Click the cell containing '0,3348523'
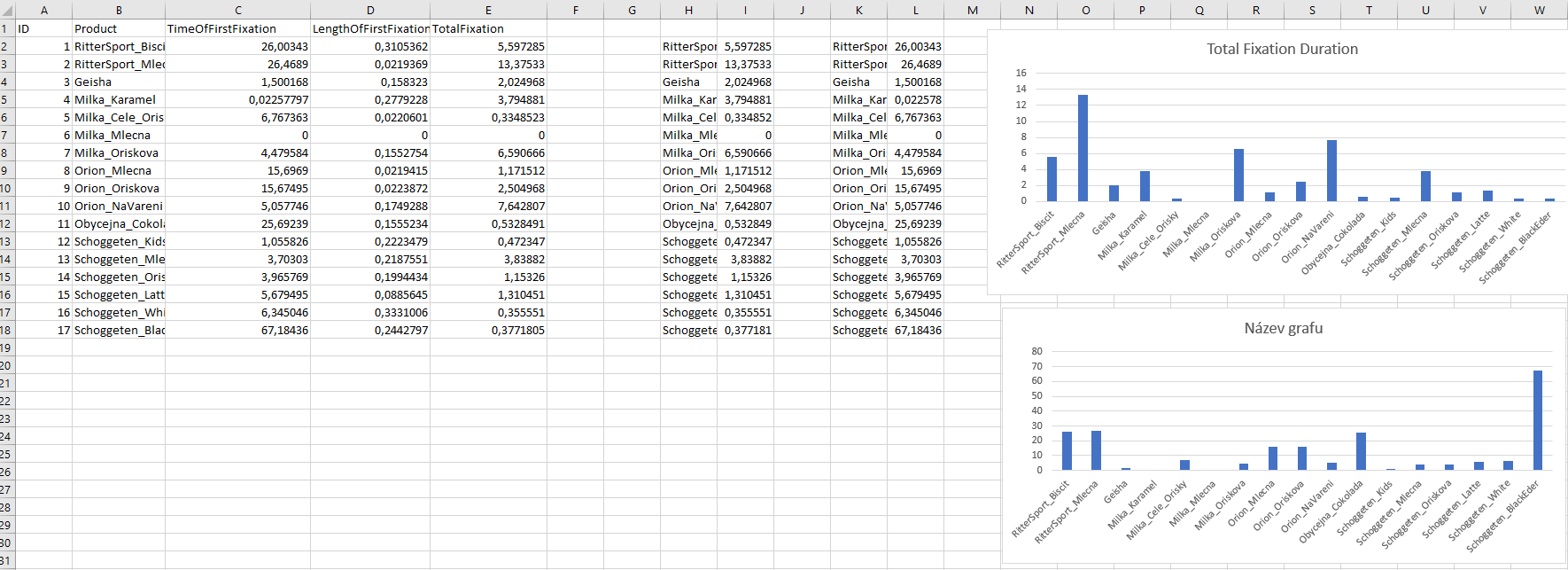The image size is (1568, 570). tap(488, 117)
